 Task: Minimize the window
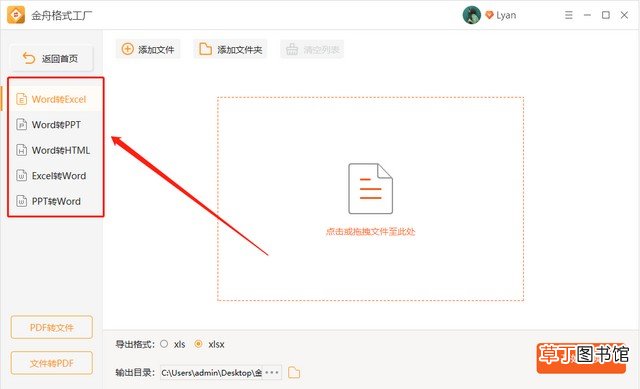[x=587, y=15]
